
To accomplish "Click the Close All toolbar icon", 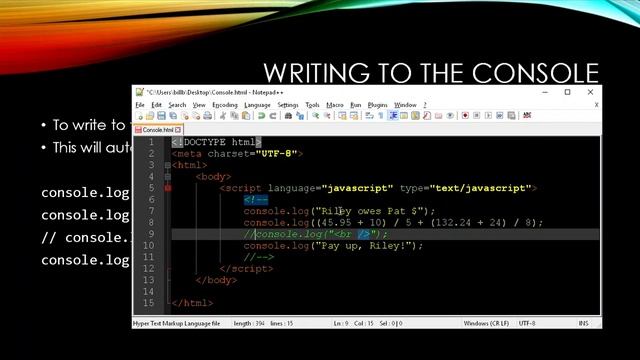I will [196, 116].
